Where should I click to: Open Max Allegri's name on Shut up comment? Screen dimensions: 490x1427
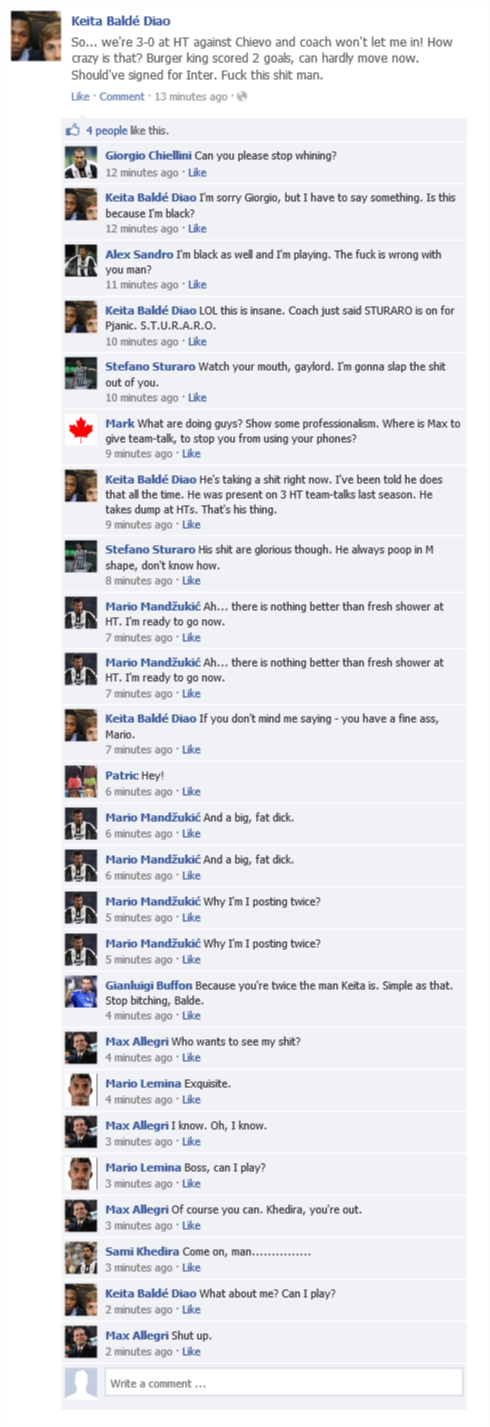coord(137,1335)
